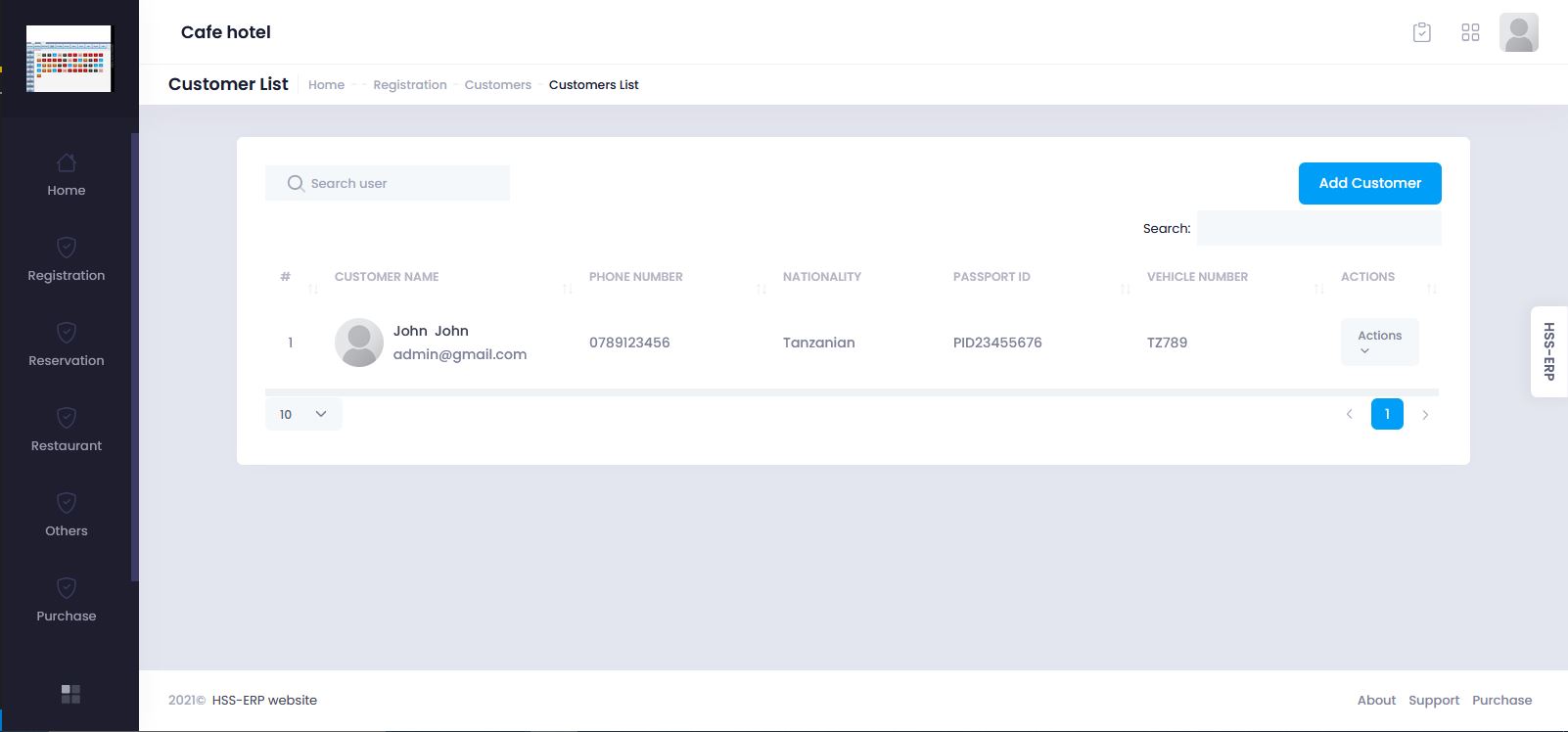Go to next page arrow in pagination
The height and width of the screenshot is (732, 1568).
[x=1425, y=415]
